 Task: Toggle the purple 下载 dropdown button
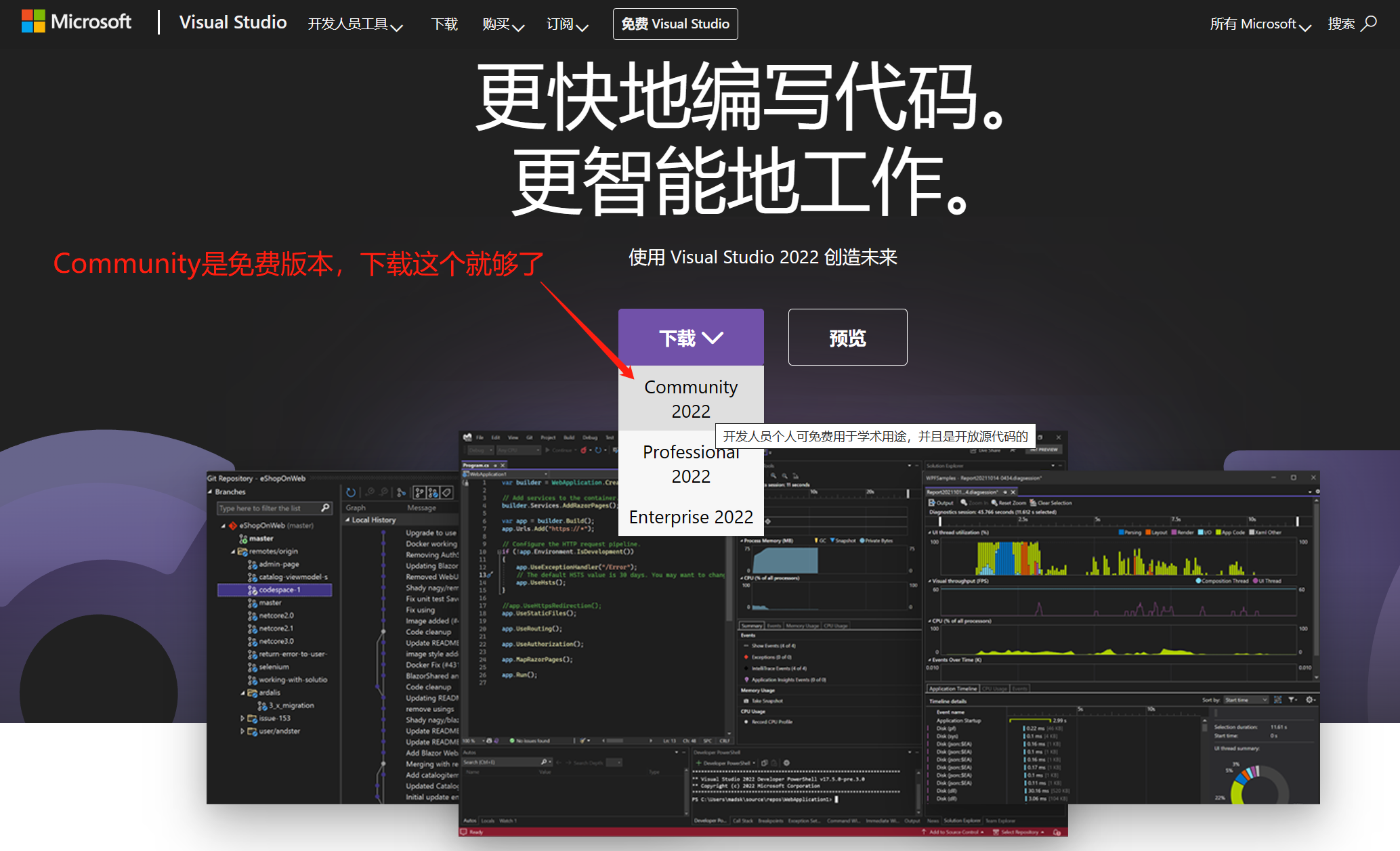(691, 337)
